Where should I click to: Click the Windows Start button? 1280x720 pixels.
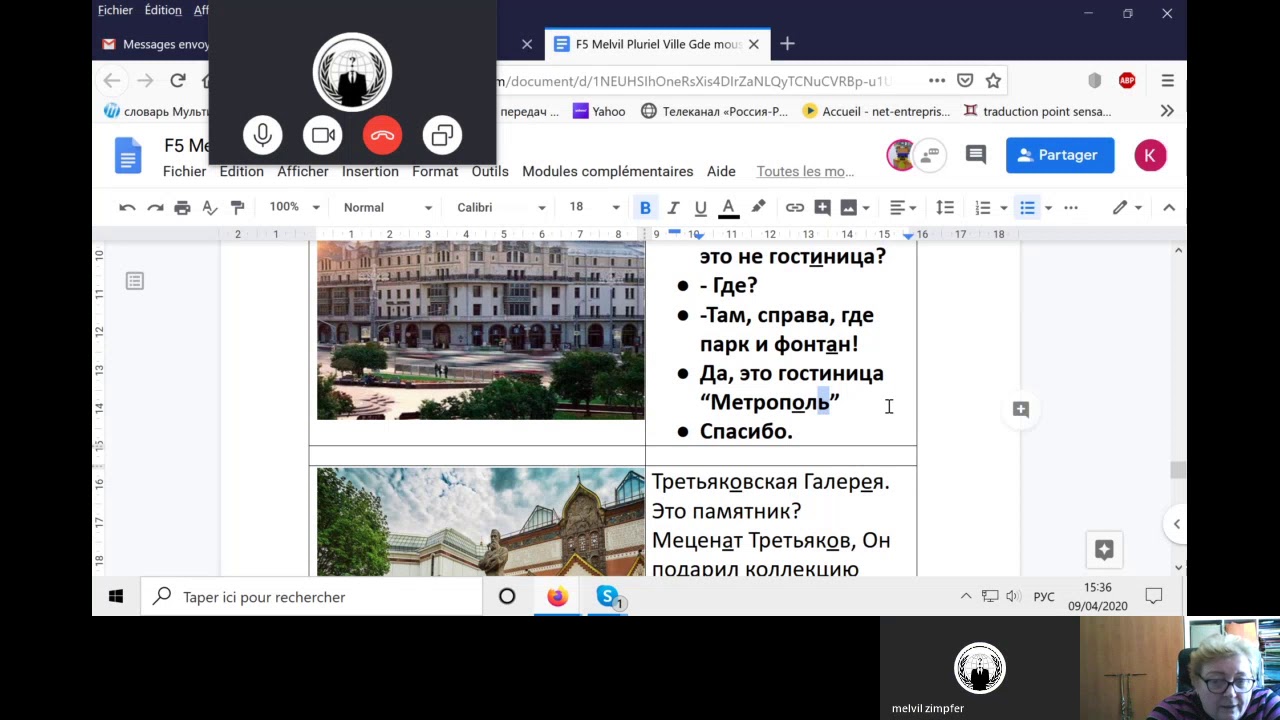pyautogui.click(x=116, y=597)
